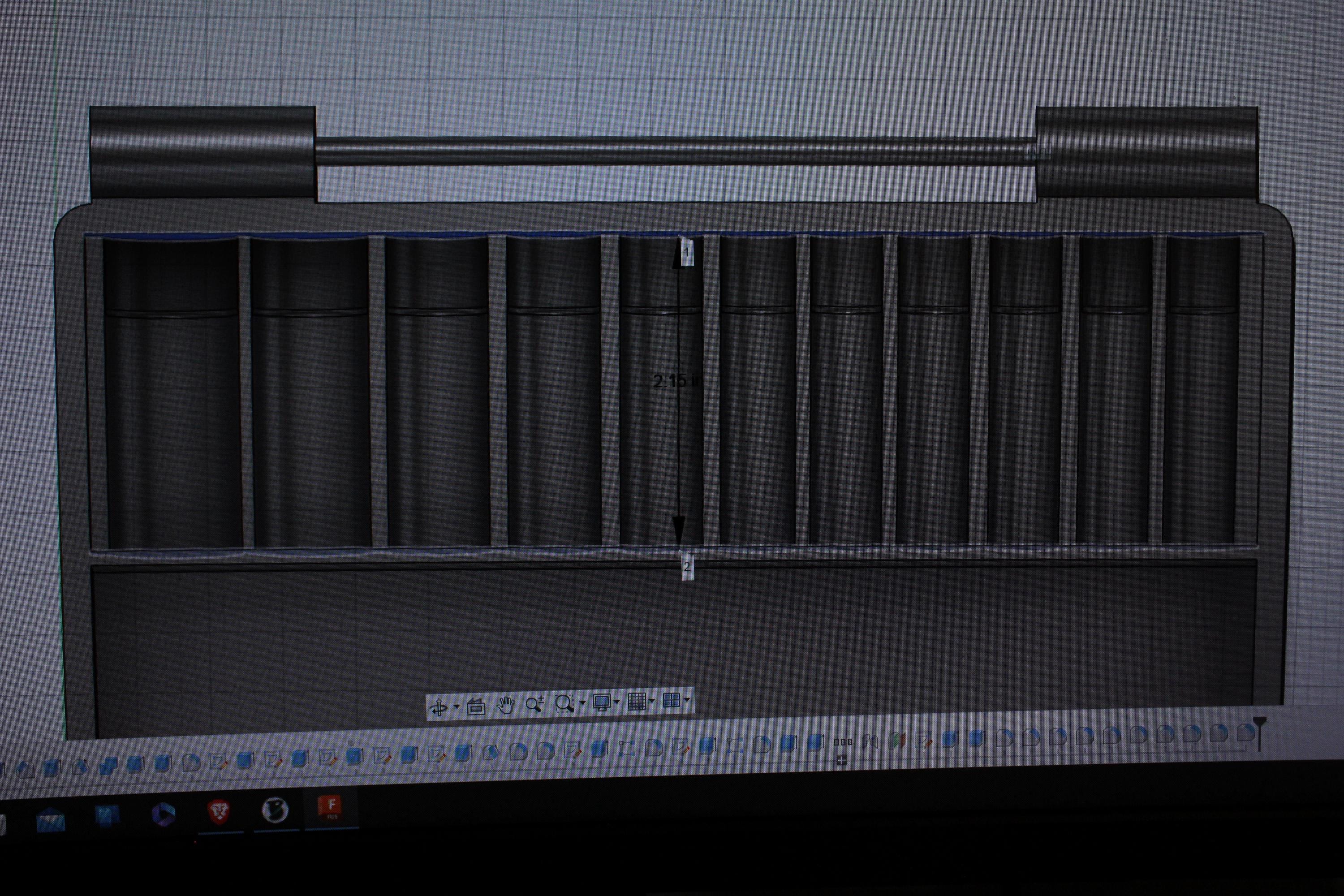The image size is (1344, 896).
Task: Open Brave browser from taskbar
Action: (x=219, y=812)
